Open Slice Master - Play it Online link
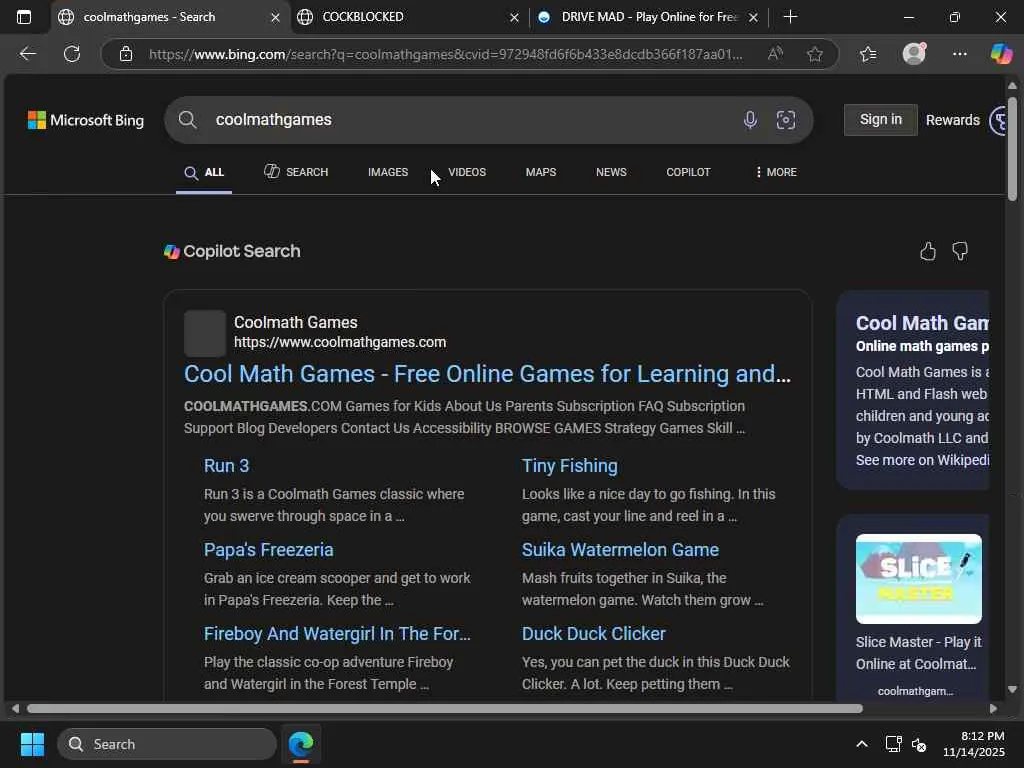The width and height of the screenshot is (1024, 768). click(918, 653)
